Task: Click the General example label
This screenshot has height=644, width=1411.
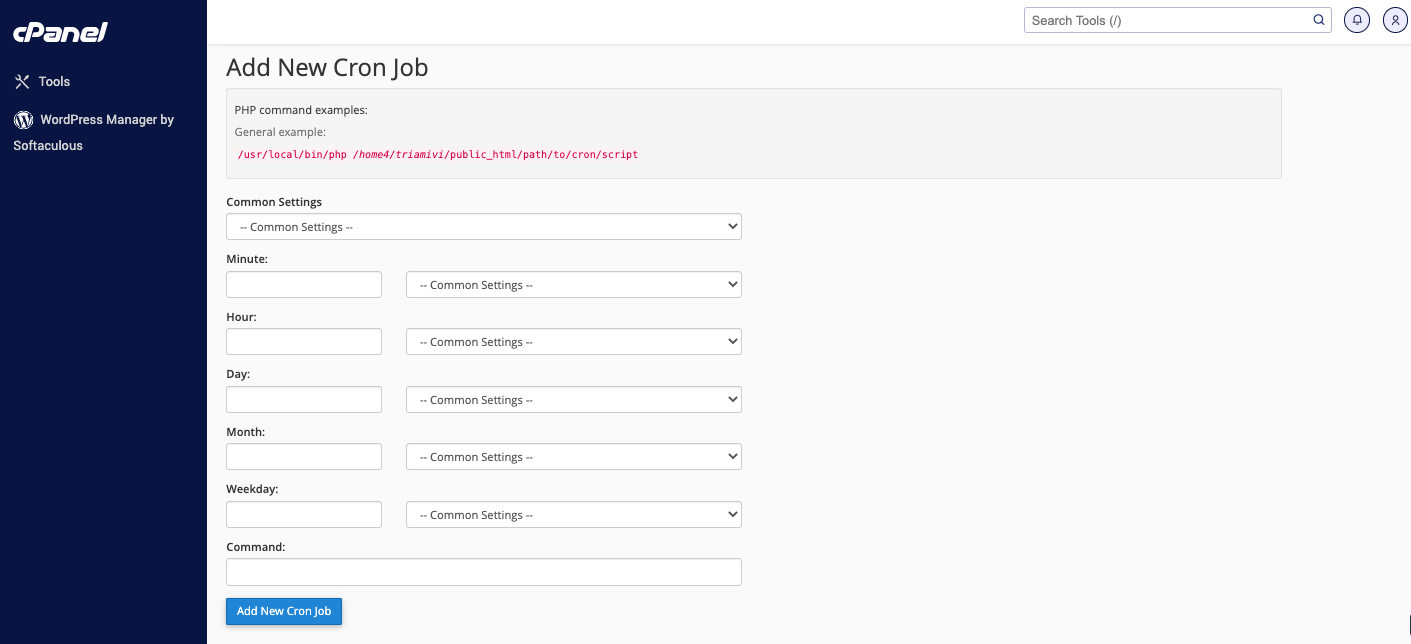Action: pos(280,132)
